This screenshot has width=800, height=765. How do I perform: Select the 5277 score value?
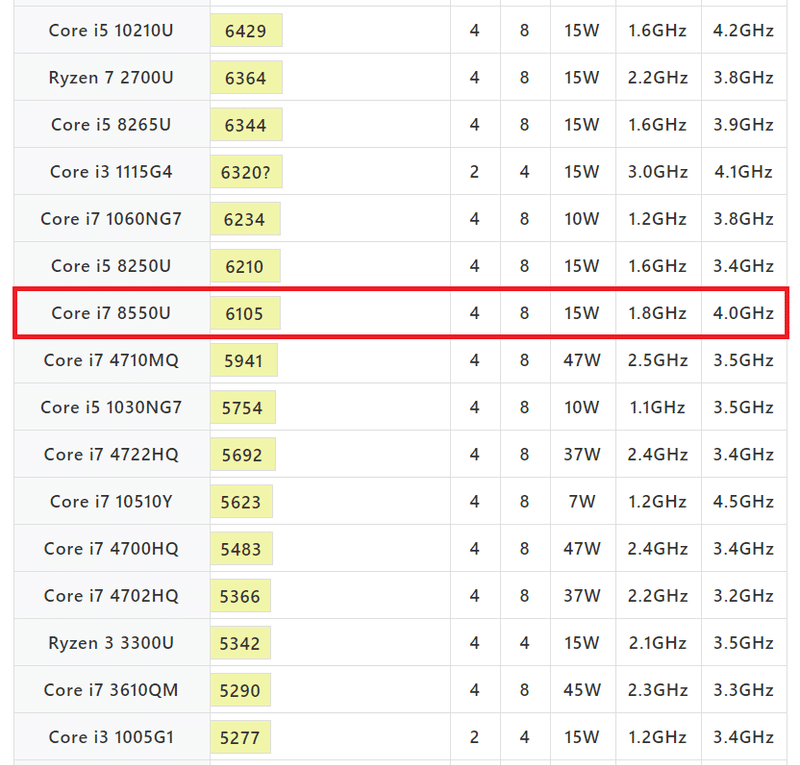pyautogui.click(x=240, y=737)
